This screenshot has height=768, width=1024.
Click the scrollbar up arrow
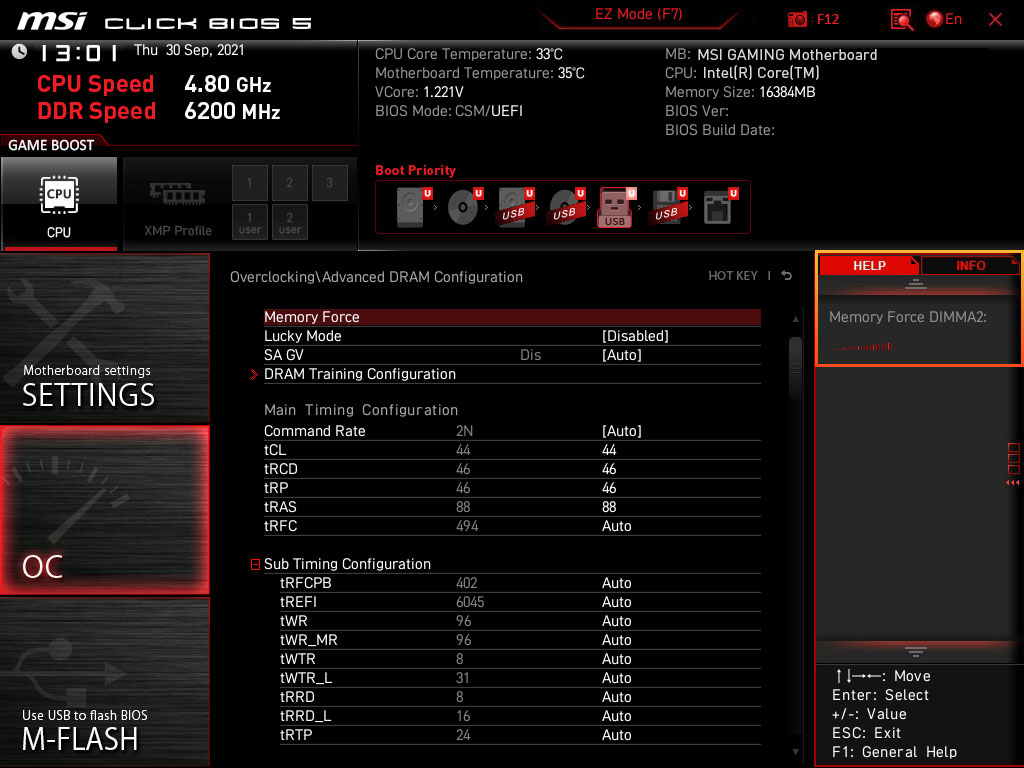tap(795, 319)
